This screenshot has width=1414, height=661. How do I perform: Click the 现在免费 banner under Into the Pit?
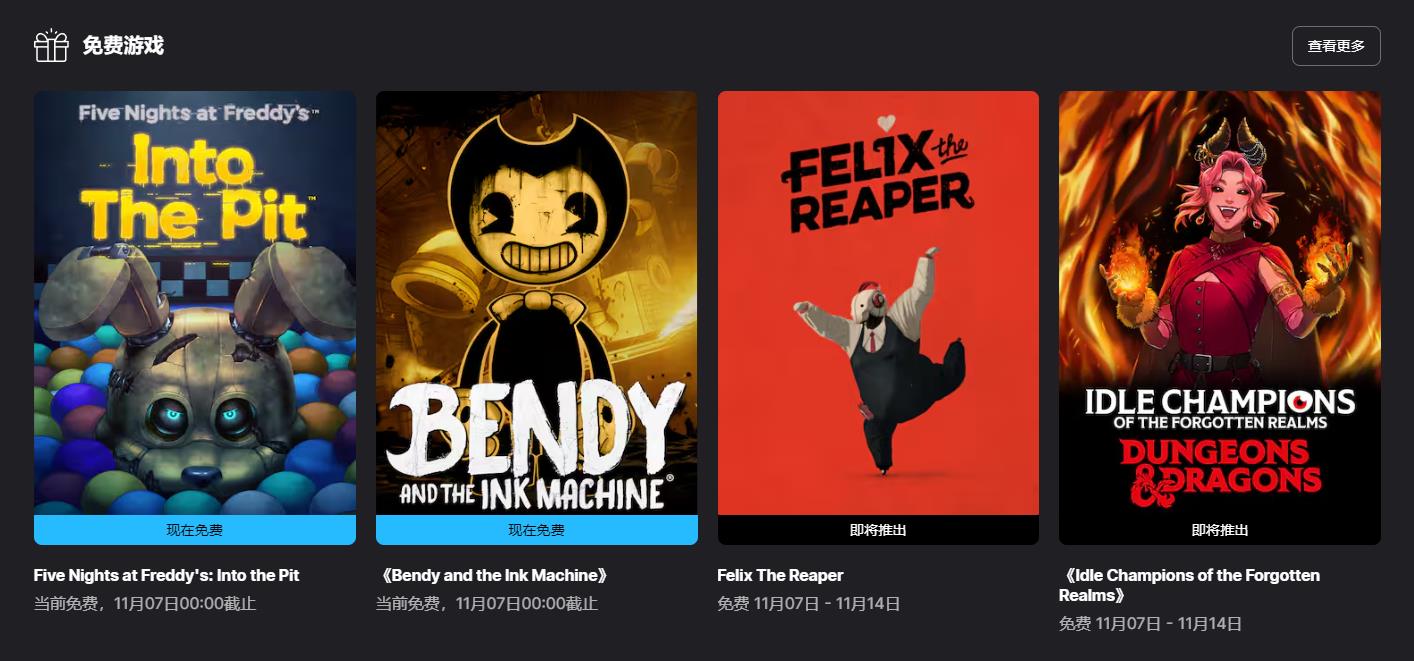[x=195, y=530]
